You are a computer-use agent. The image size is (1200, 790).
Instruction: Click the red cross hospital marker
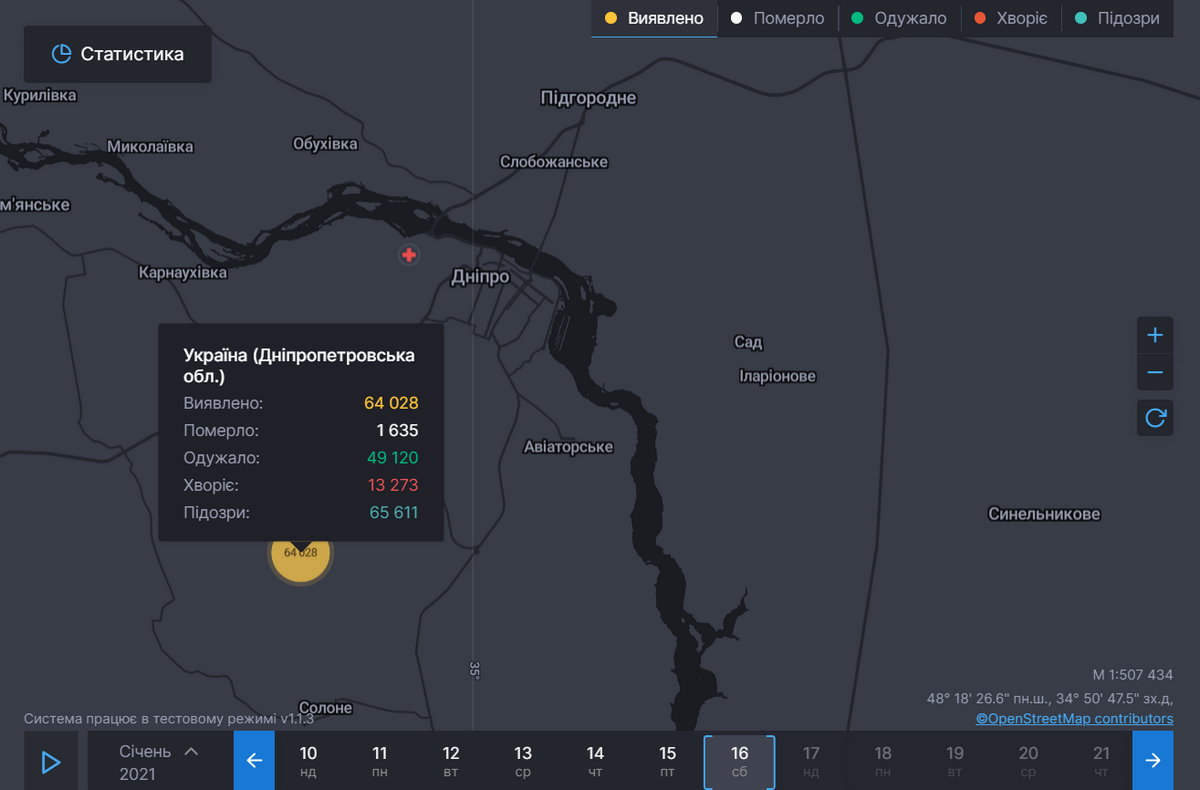[408, 255]
